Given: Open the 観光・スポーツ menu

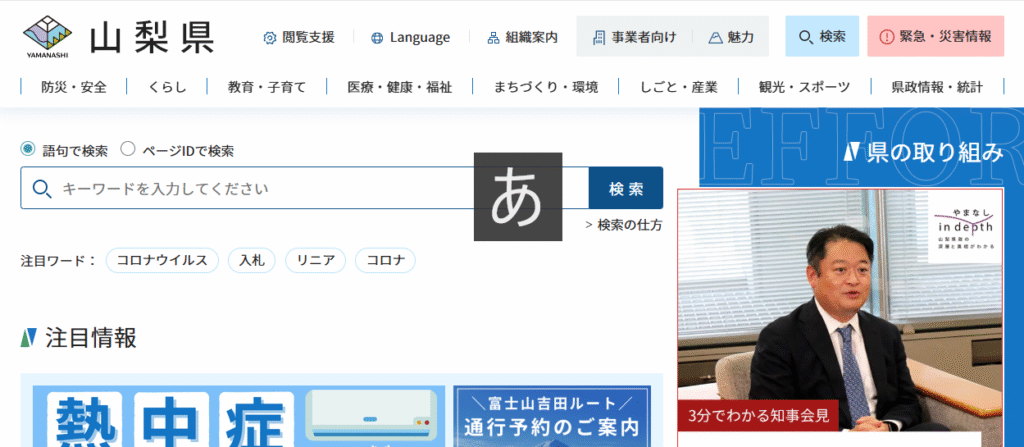Looking at the screenshot, I should pyautogui.click(x=805, y=87).
